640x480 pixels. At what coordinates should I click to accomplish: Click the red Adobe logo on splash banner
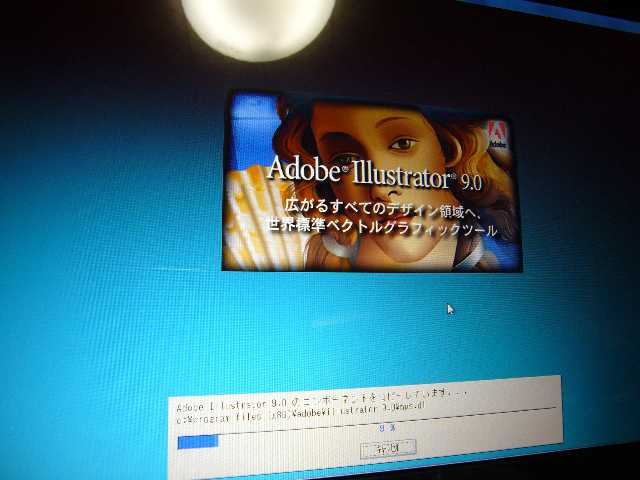point(499,131)
